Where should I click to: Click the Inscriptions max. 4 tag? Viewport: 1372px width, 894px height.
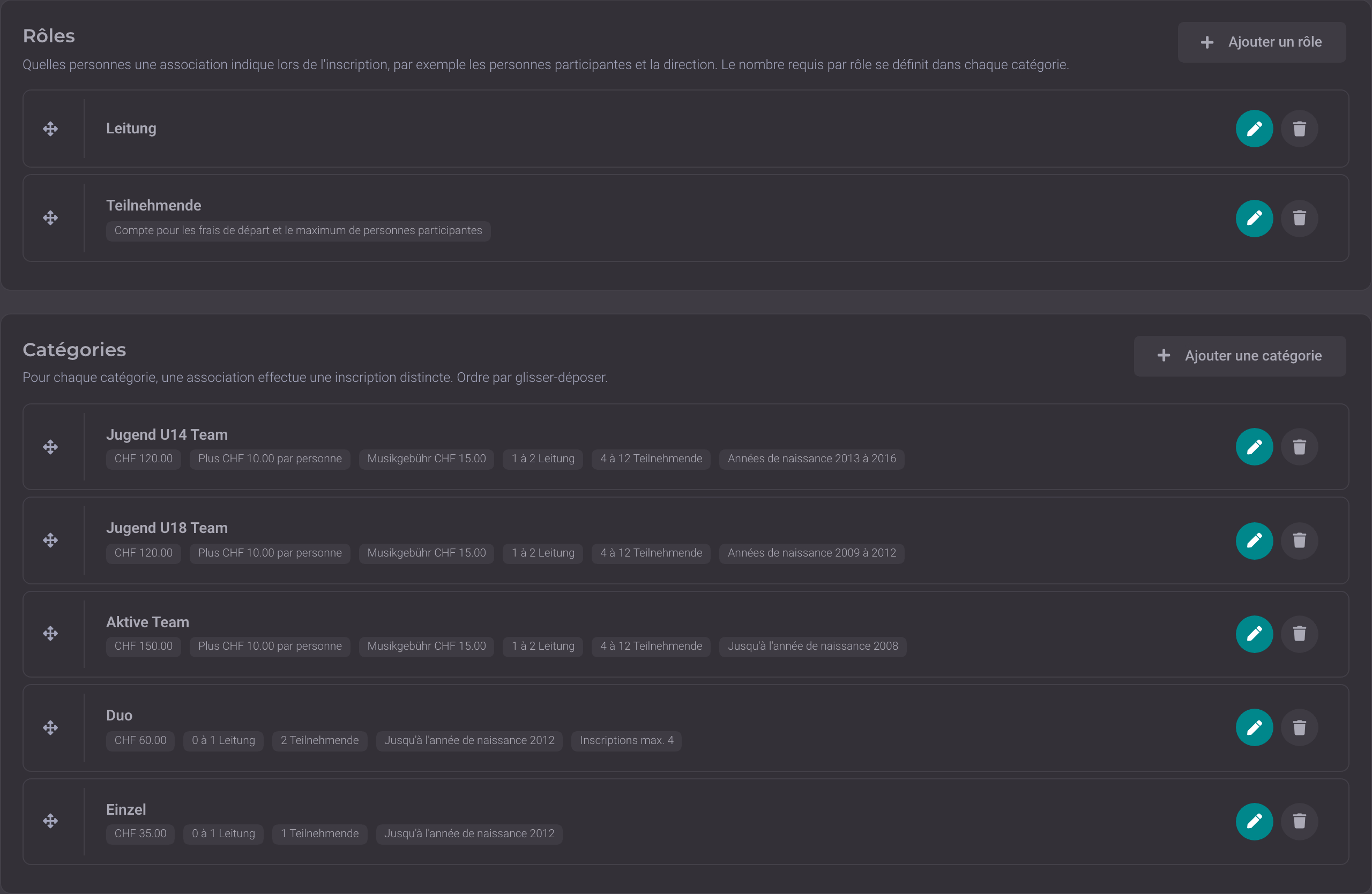[626, 740]
